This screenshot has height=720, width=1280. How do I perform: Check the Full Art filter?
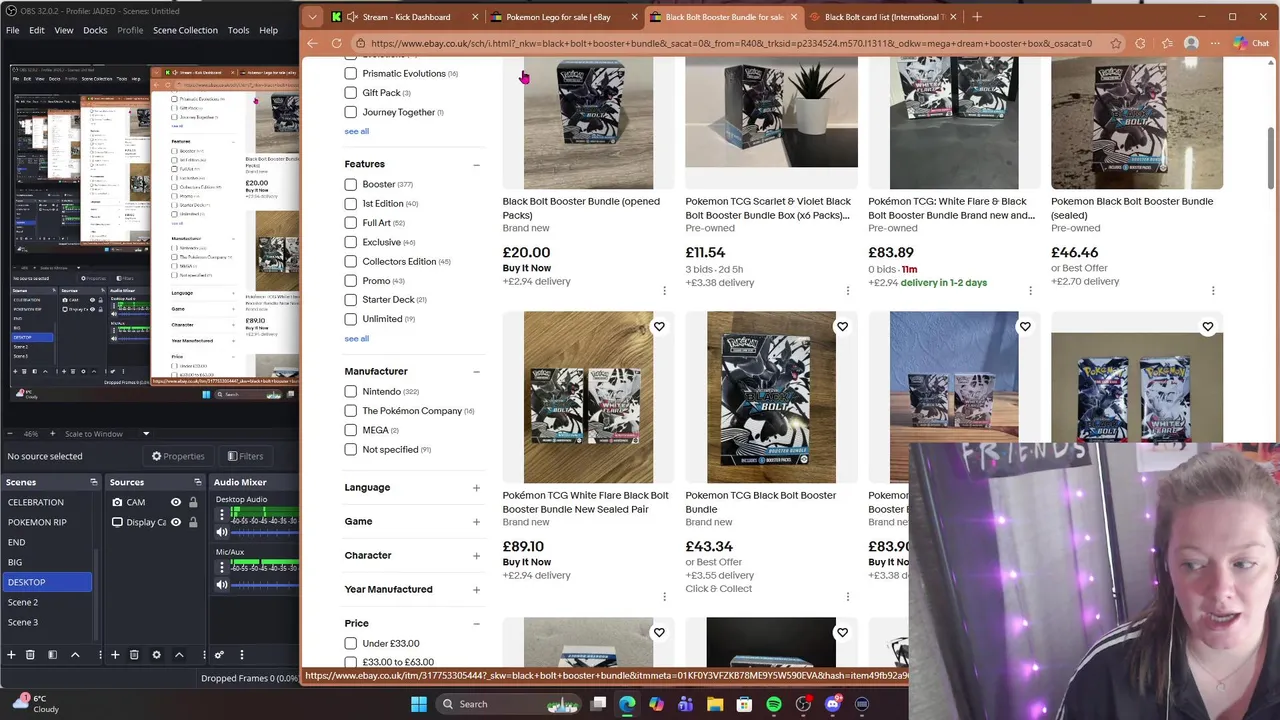(350, 223)
